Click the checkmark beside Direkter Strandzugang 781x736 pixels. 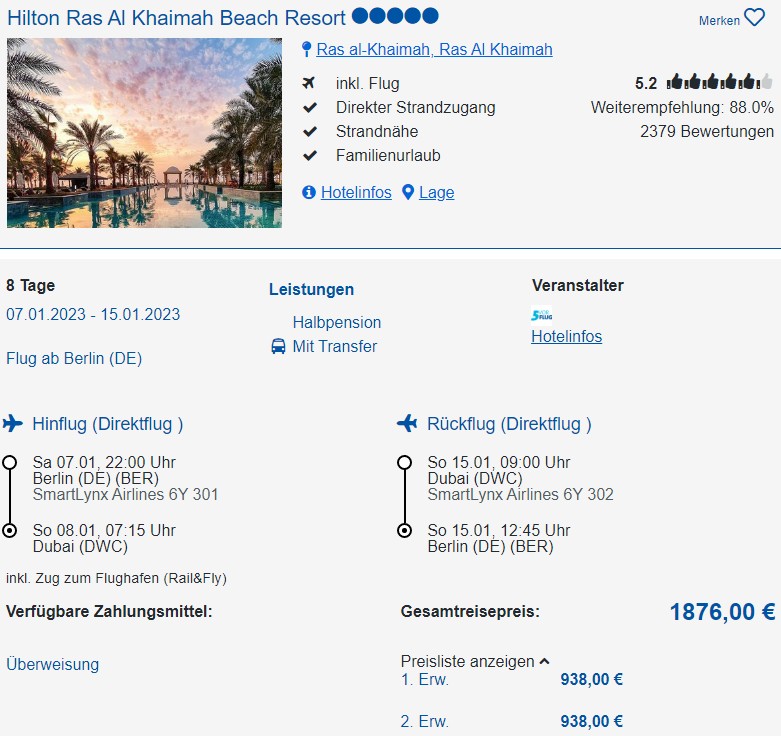[310, 107]
